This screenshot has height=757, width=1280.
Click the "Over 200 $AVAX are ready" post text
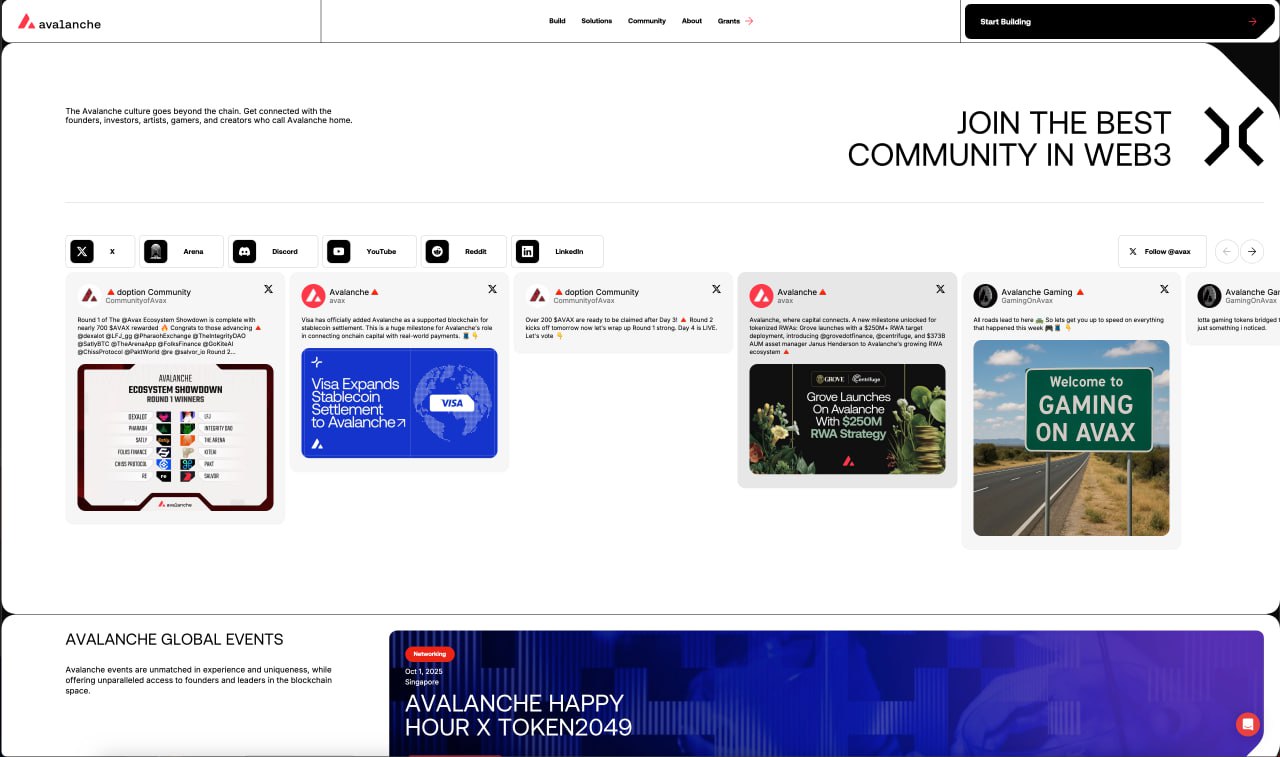pyautogui.click(x=619, y=327)
